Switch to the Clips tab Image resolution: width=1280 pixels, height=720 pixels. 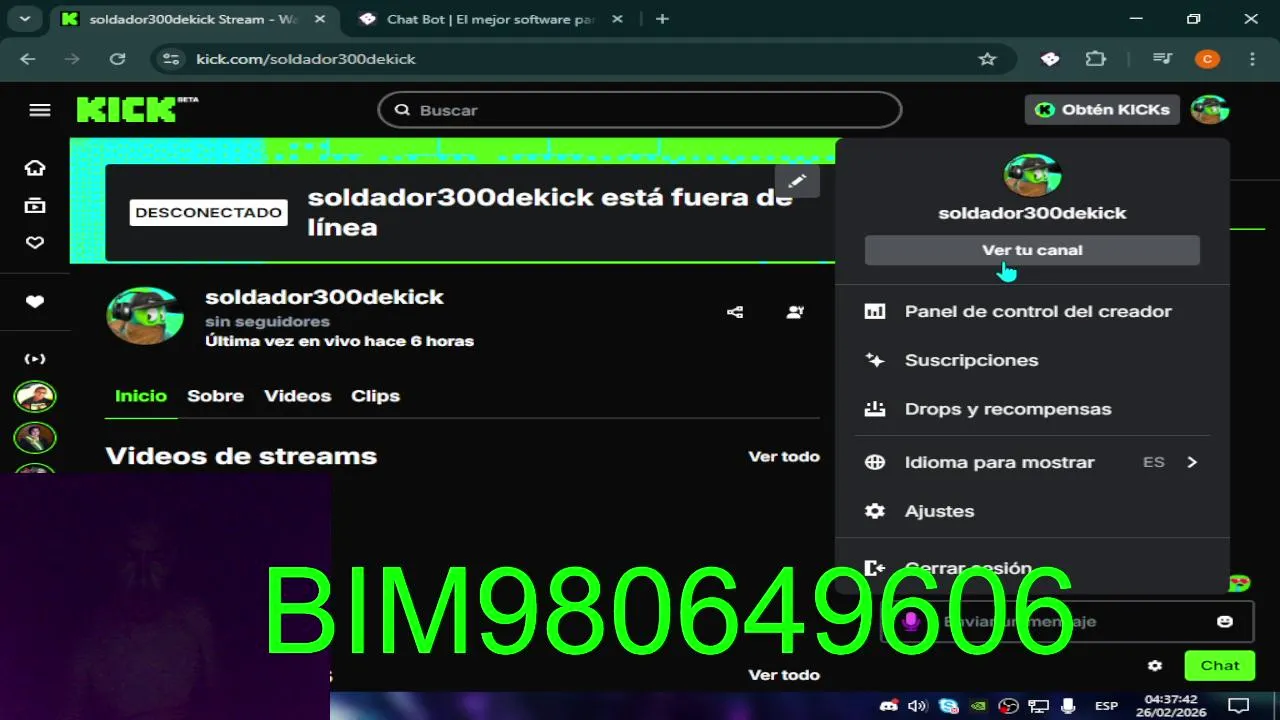click(x=375, y=396)
